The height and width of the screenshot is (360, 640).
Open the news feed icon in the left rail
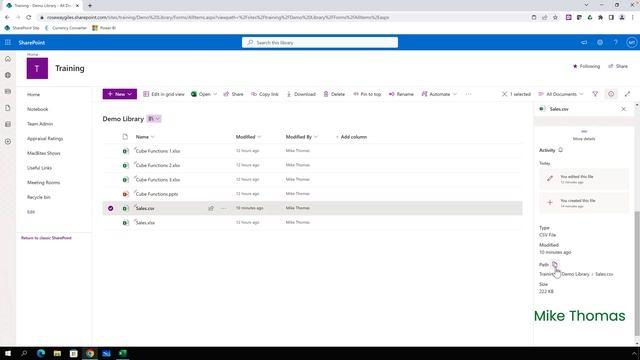(8, 91)
